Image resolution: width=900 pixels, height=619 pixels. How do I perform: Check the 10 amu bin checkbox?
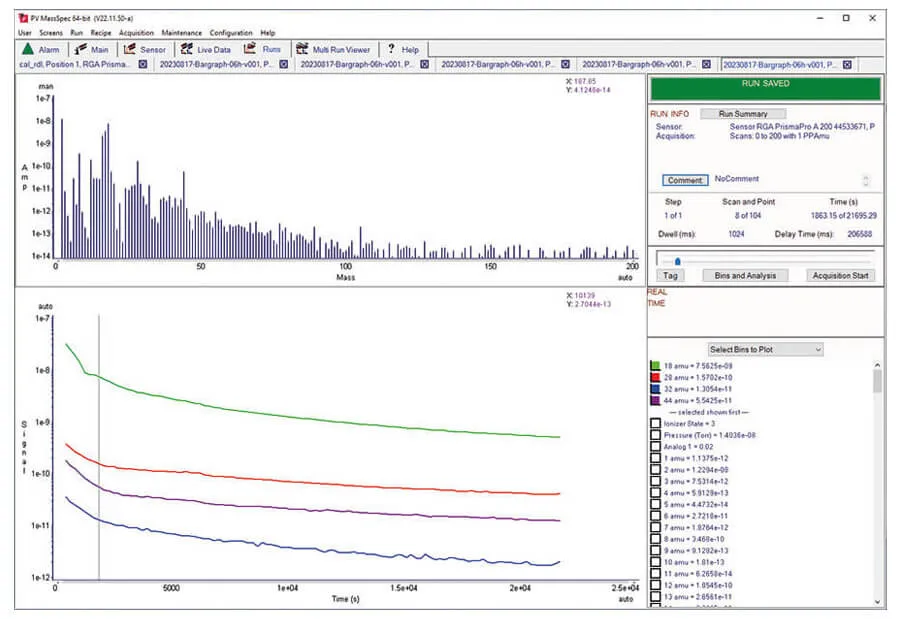655,562
